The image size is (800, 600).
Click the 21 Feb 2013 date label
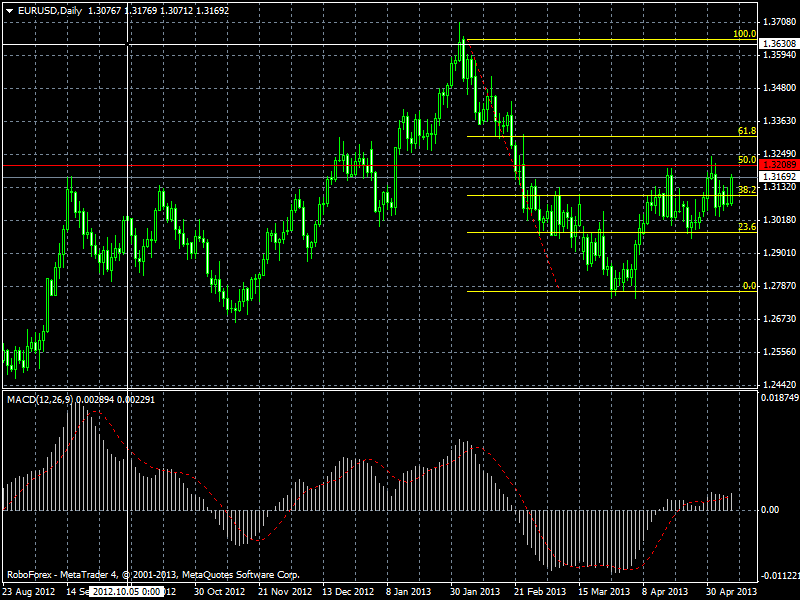pyautogui.click(x=539, y=592)
